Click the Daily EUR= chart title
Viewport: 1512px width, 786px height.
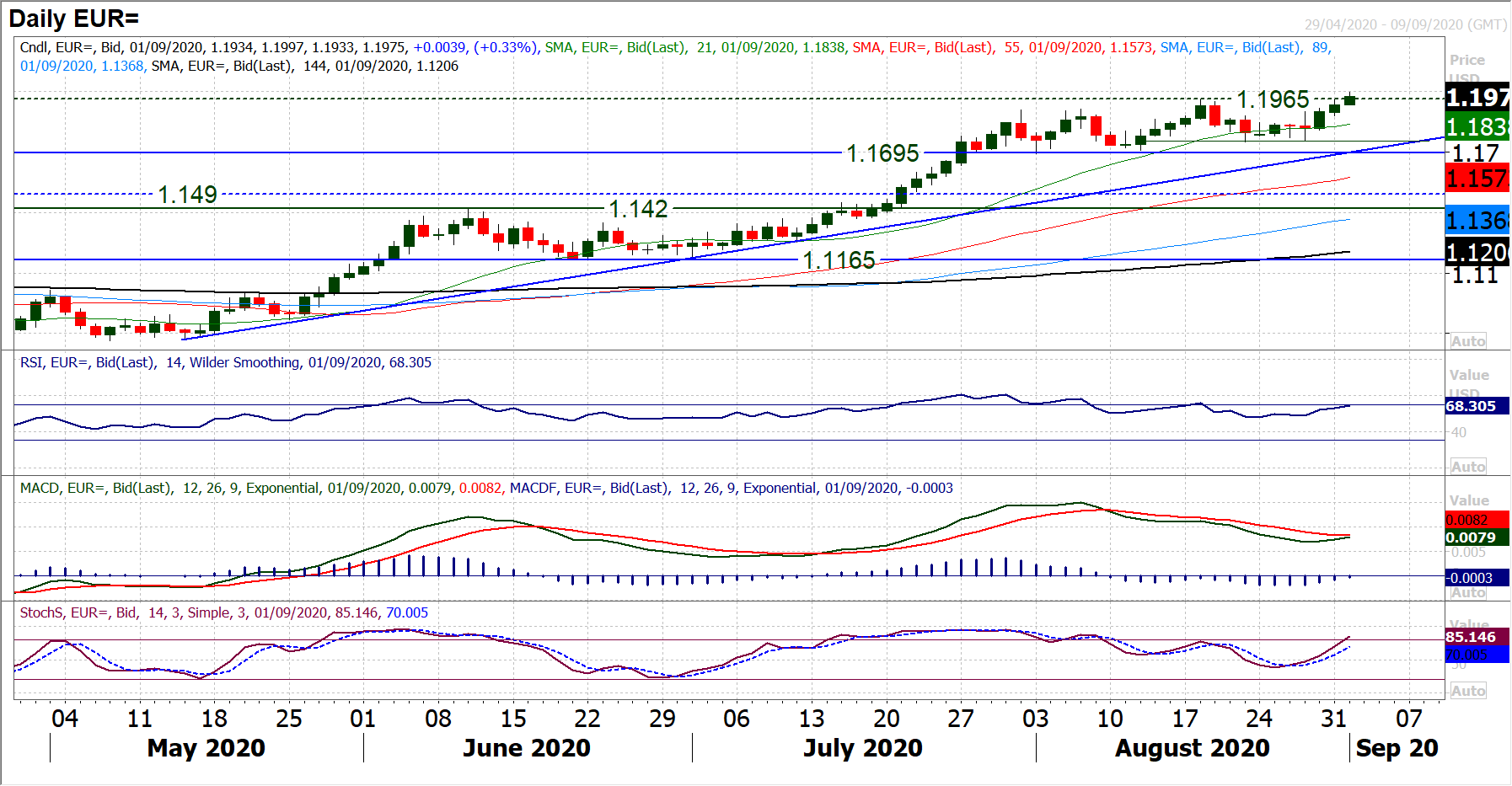tap(74, 19)
